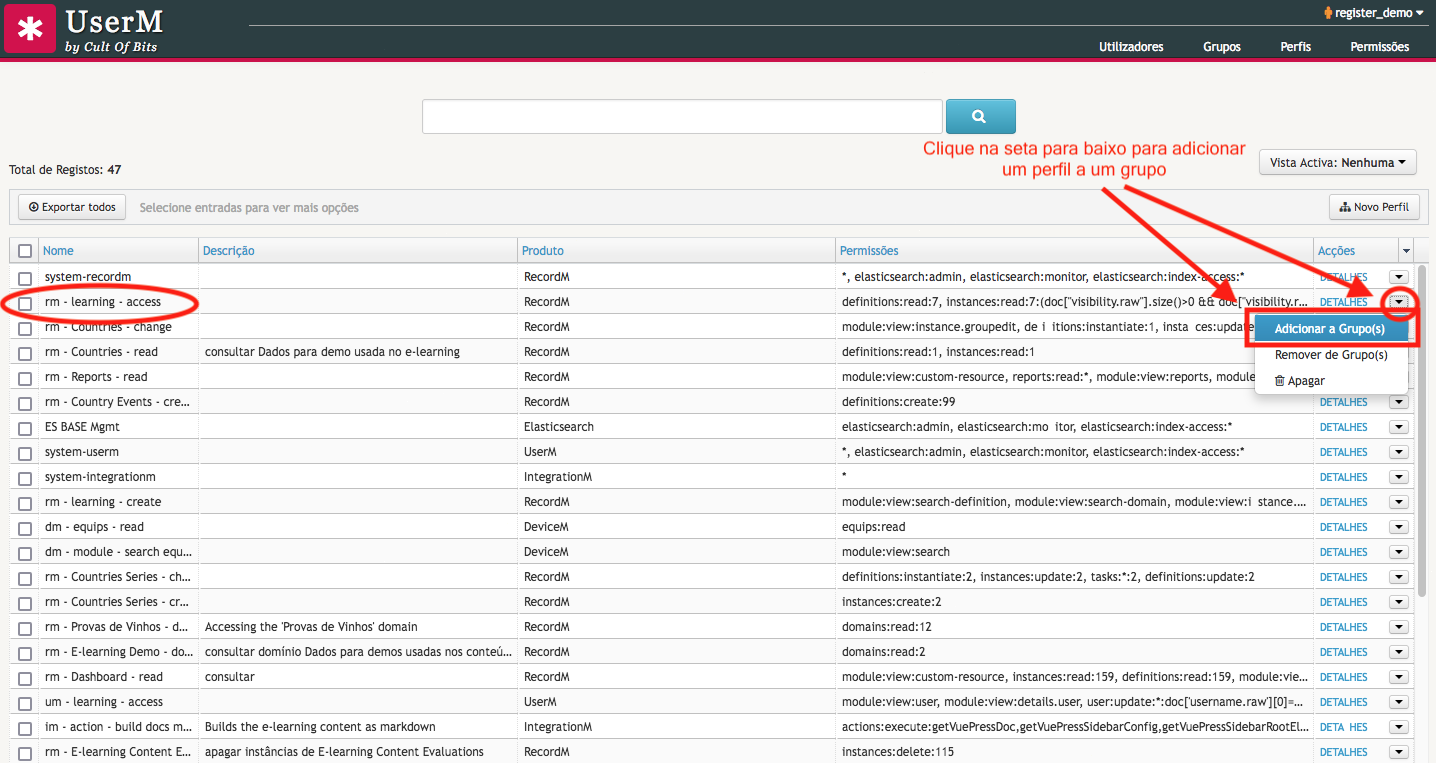This screenshot has width=1436, height=763.
Task: Click the 'dm - module - search equ...' name cell
Action: click(119, 552)
